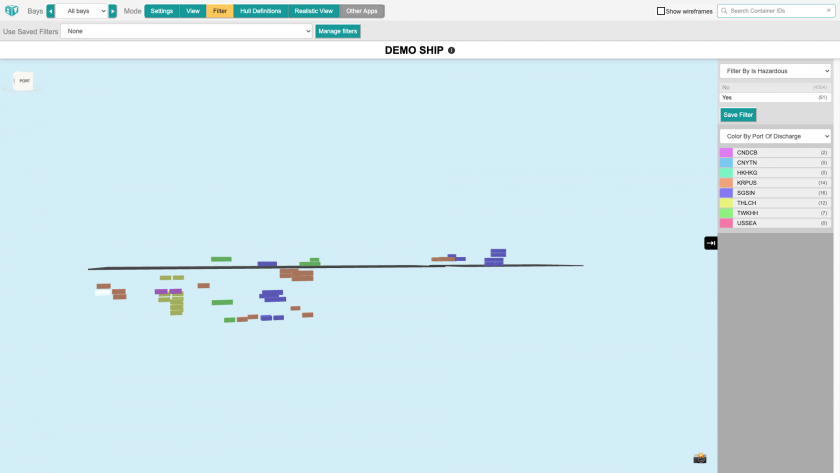The height and width of the screenshot is (473, 840).
Task: Click the white highlighted container at far left
Action: [103, 292]
